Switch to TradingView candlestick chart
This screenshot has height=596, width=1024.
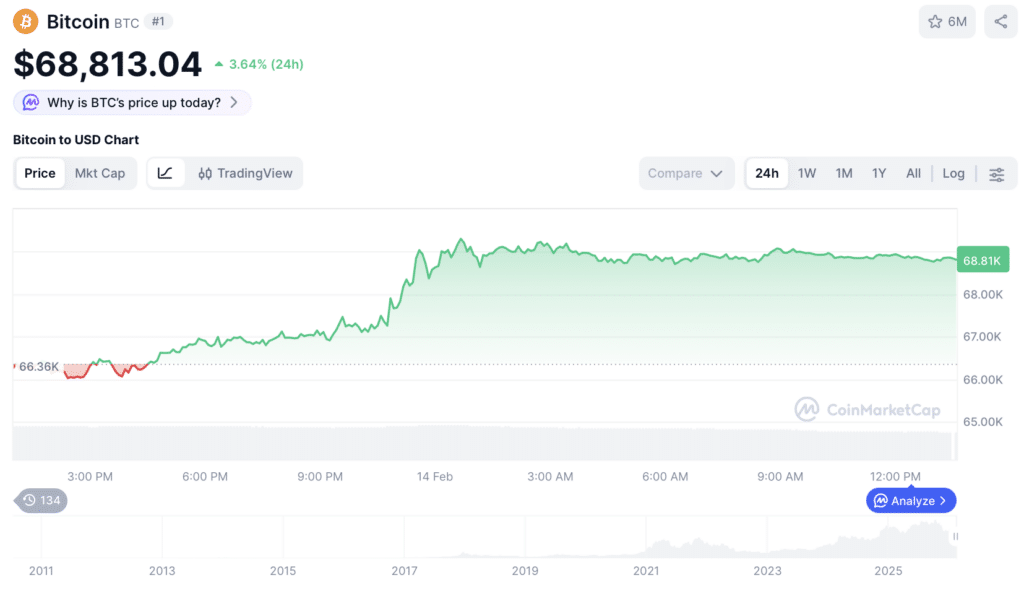(x=246, y=173)
